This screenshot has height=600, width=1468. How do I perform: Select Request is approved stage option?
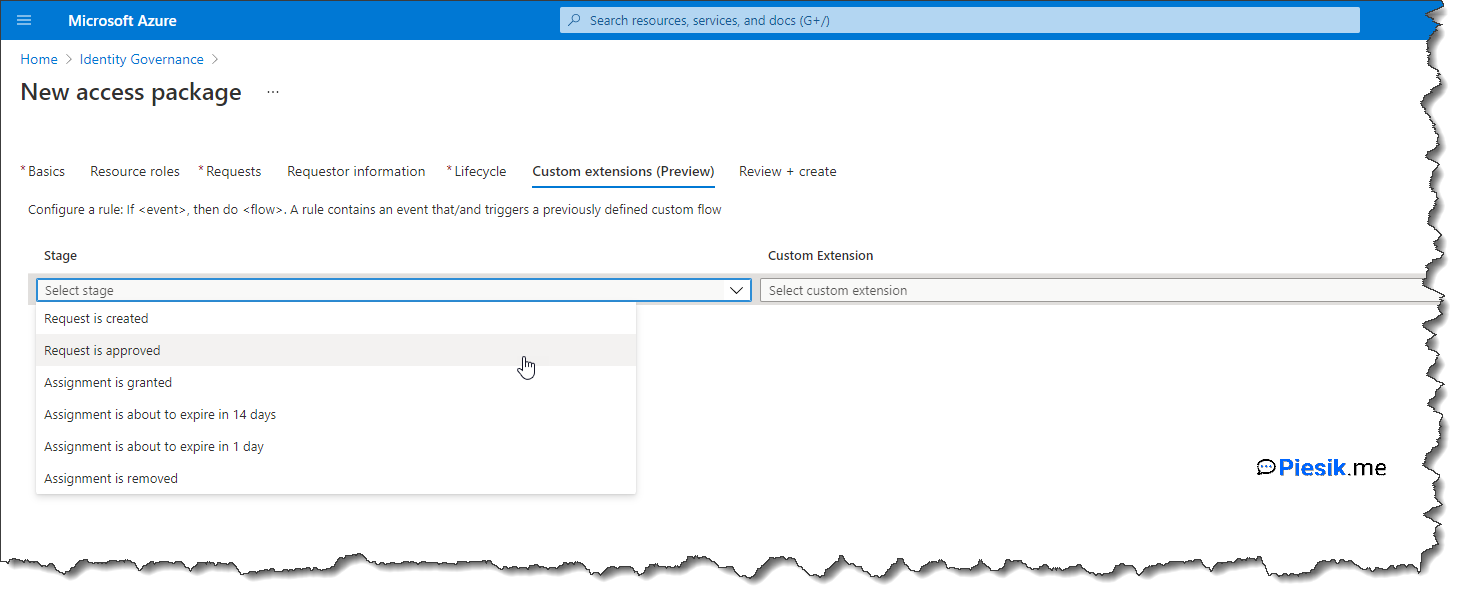tap(102, 351)
